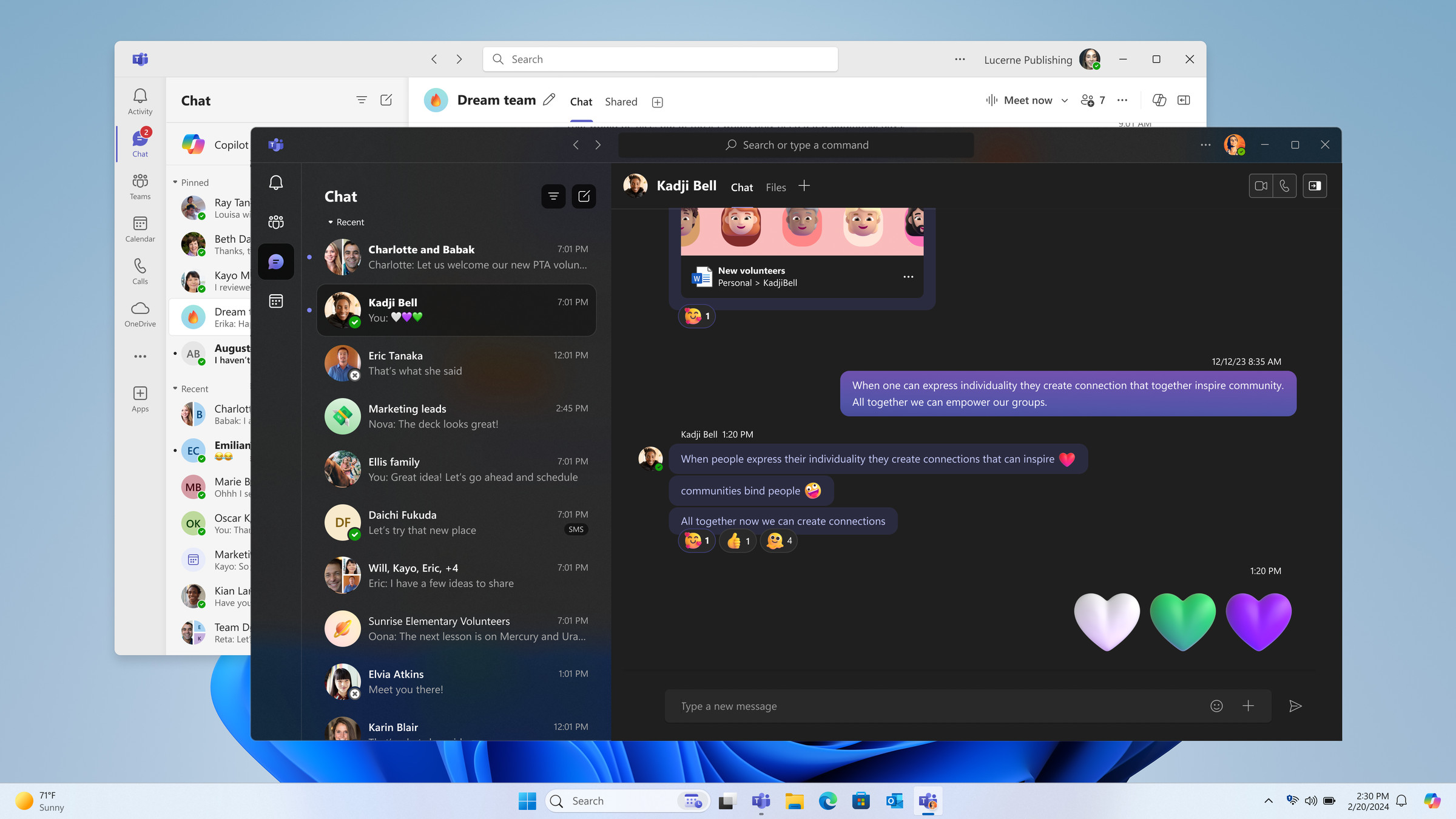Viewport: 1456px width, 819px height.
Task: Filter the chat list
Action: click(x=553, y=196)
